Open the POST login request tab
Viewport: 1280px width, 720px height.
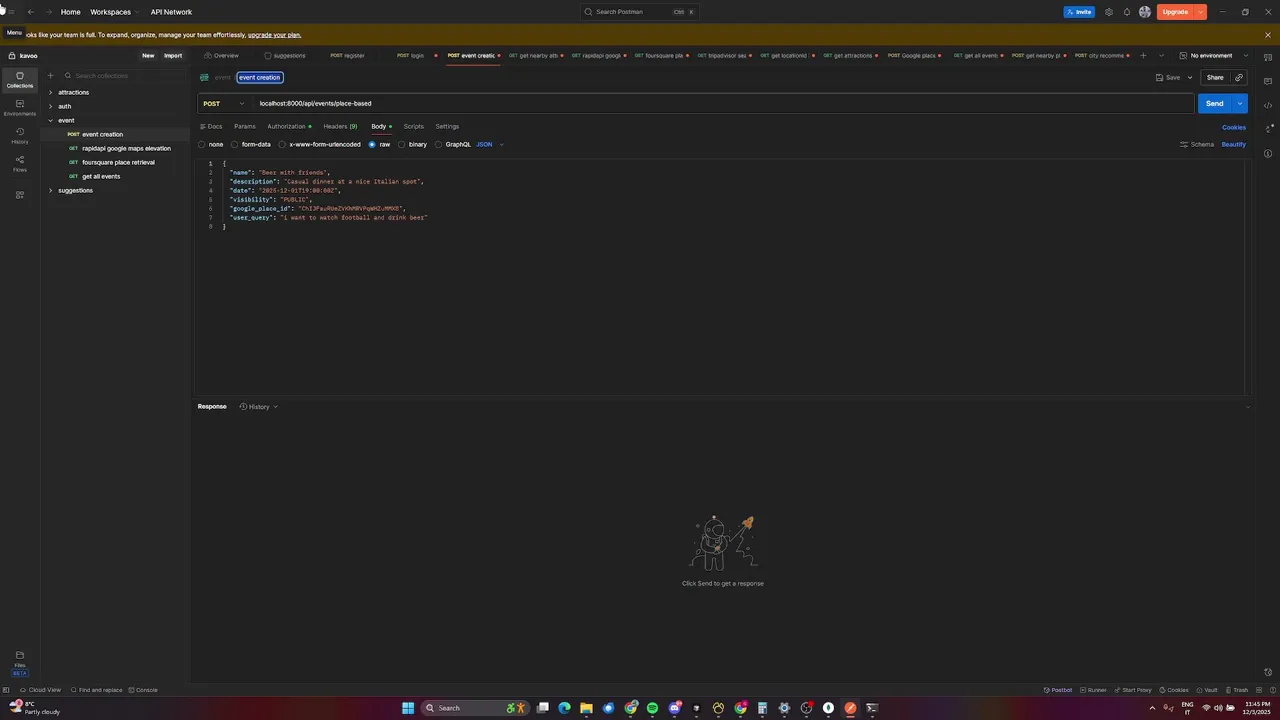pyautogui.click(x=415, y=56)
